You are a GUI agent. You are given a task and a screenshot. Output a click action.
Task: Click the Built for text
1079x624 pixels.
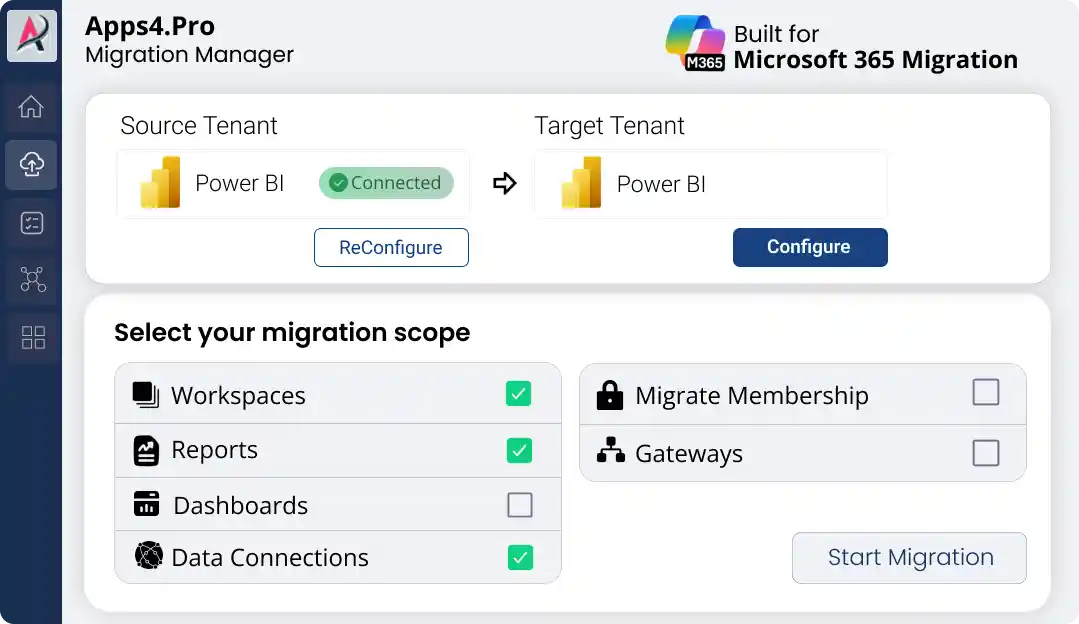click(776, 34)
